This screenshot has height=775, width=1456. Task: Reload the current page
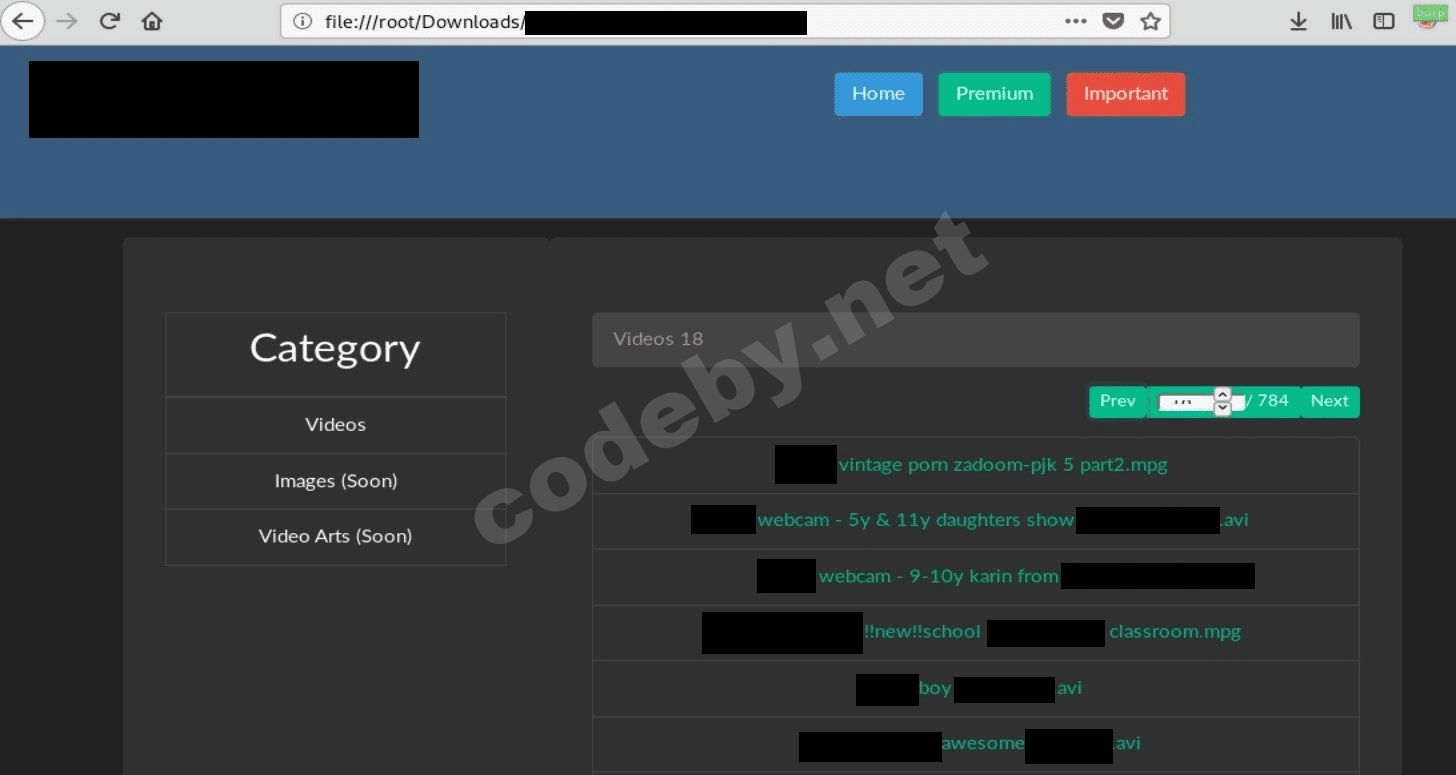[x=110, y=21]
